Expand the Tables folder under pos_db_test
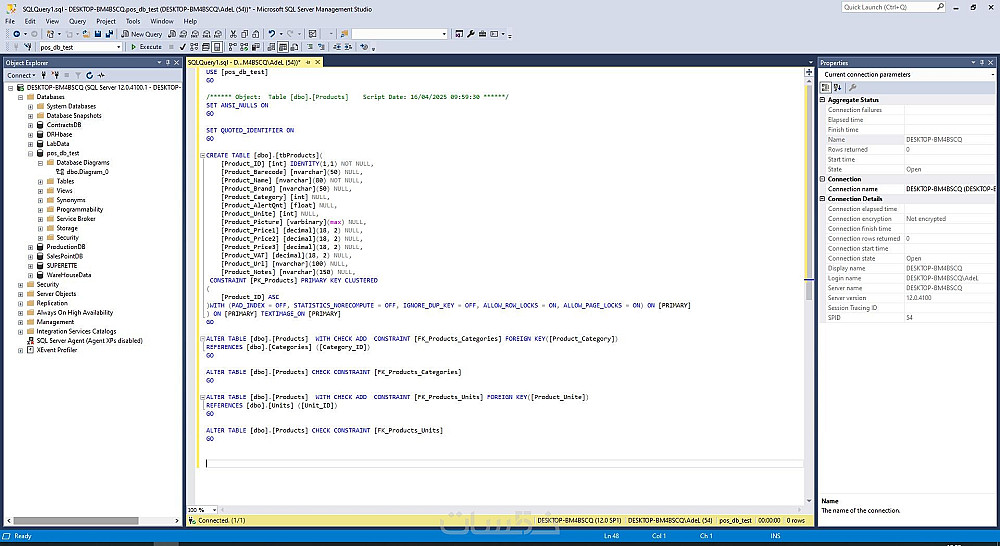Screen dimensions: 1000x546 pos(41,181)
